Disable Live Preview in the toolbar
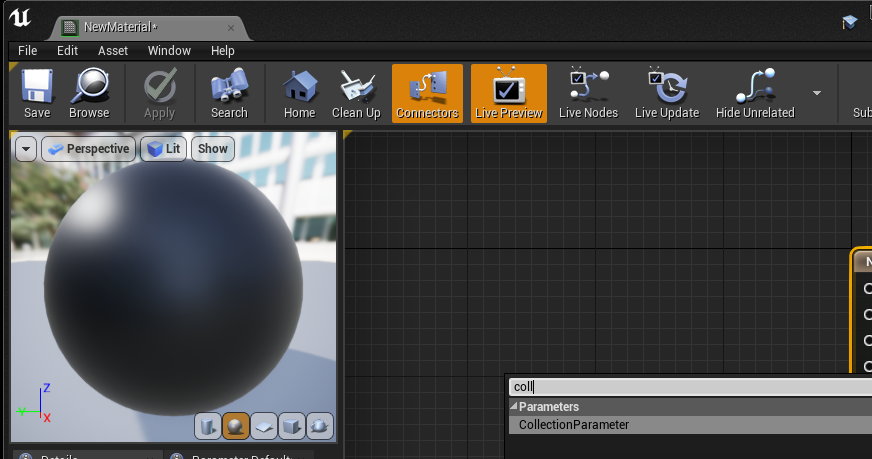 pyautogui.click(x=508, y=94)
